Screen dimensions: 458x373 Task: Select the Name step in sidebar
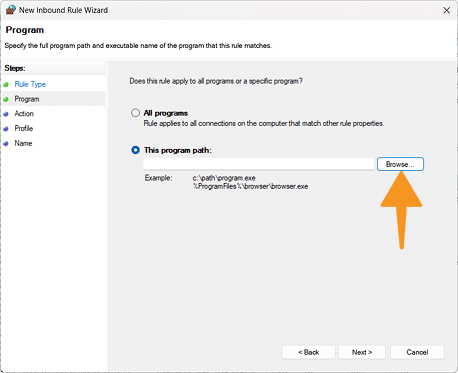click(x=23, y=143)
